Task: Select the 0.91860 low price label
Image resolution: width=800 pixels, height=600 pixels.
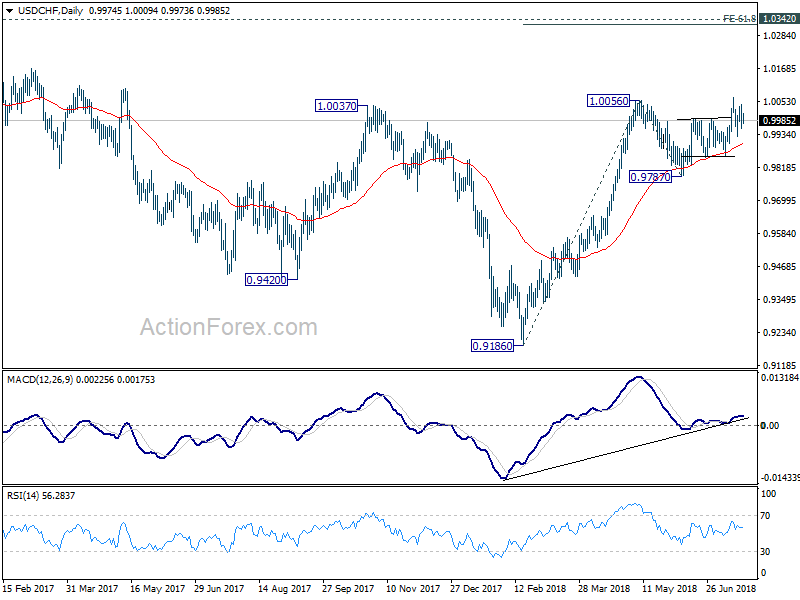Action: coord(492,346)
